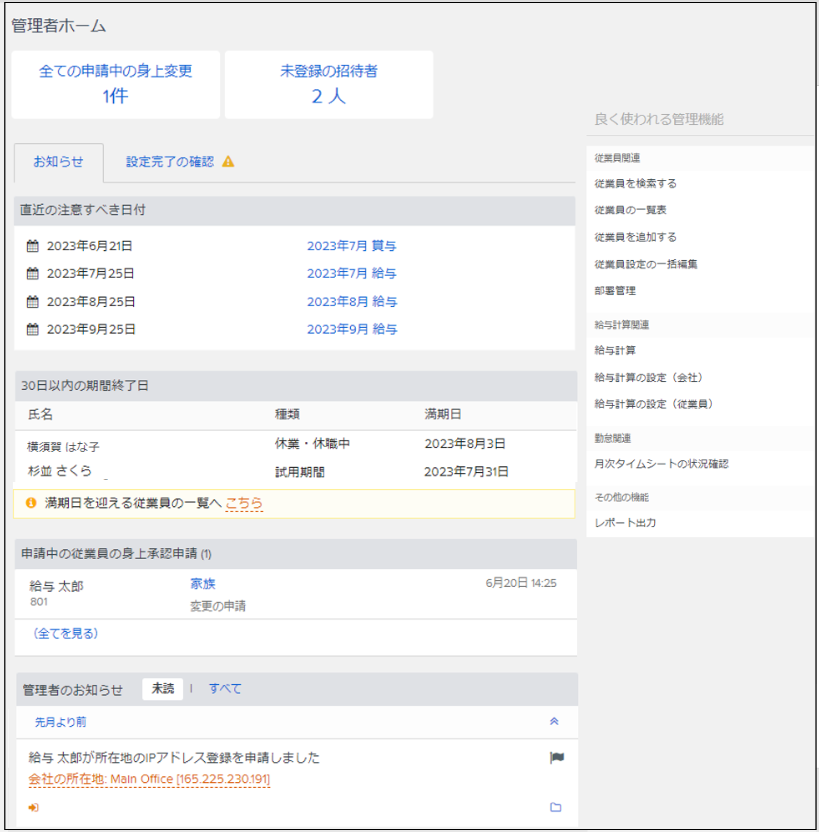819x832 pixels.
Task: Open the 会社の所在地: Main Office link
Action: (149, 779)
